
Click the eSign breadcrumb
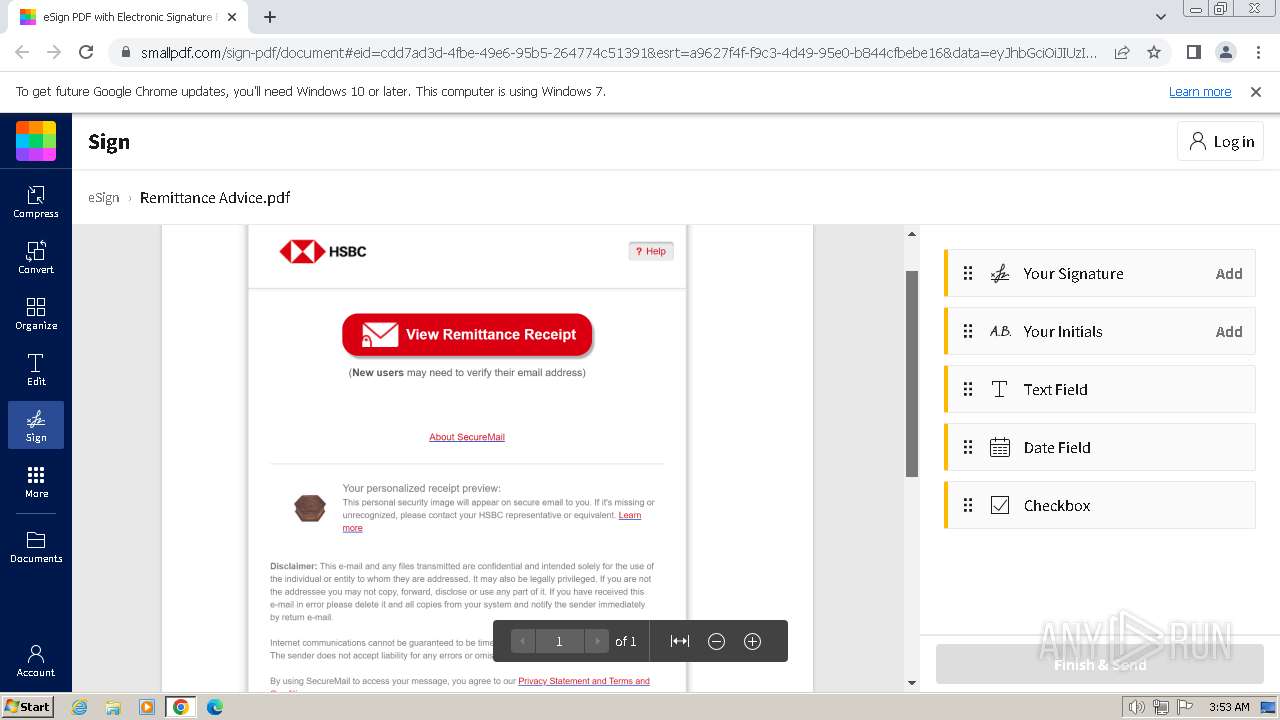click(x=104, y=197)
